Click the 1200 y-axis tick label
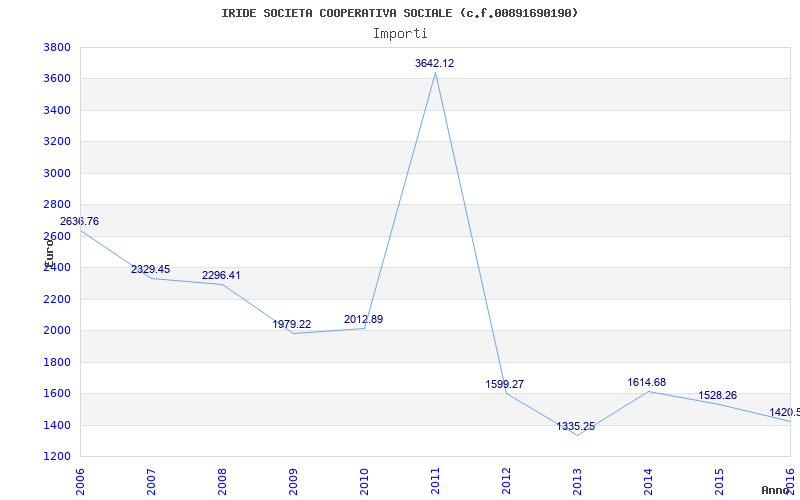The height and width of the screenshot is (500, 800). (57, 456)
